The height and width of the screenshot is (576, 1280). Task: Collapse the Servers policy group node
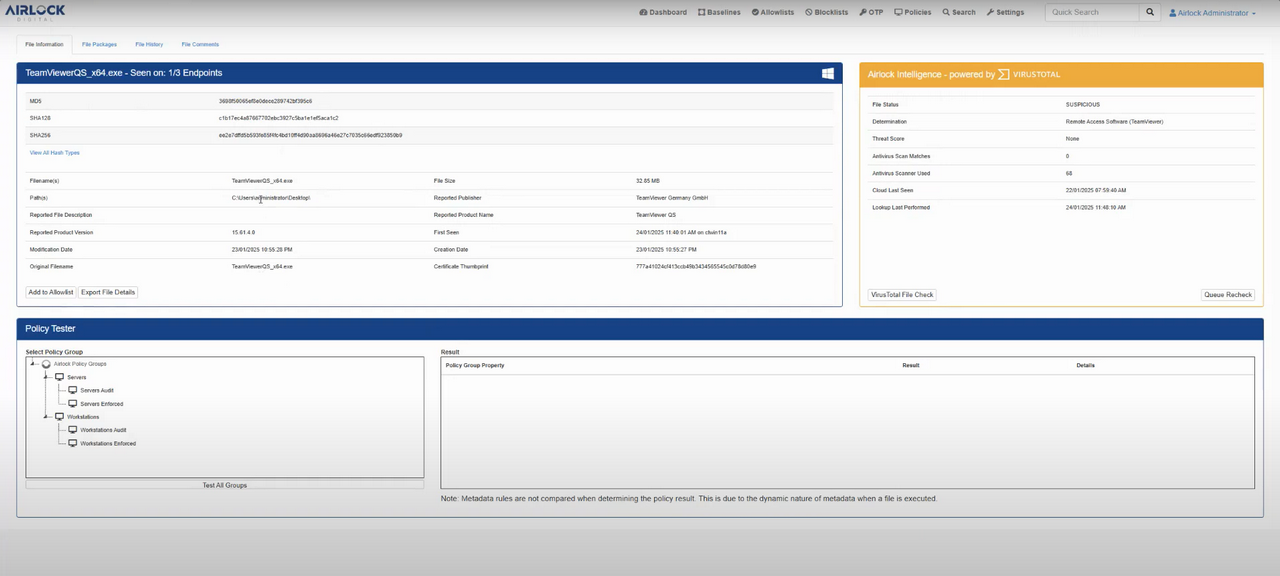coord(46,377)
